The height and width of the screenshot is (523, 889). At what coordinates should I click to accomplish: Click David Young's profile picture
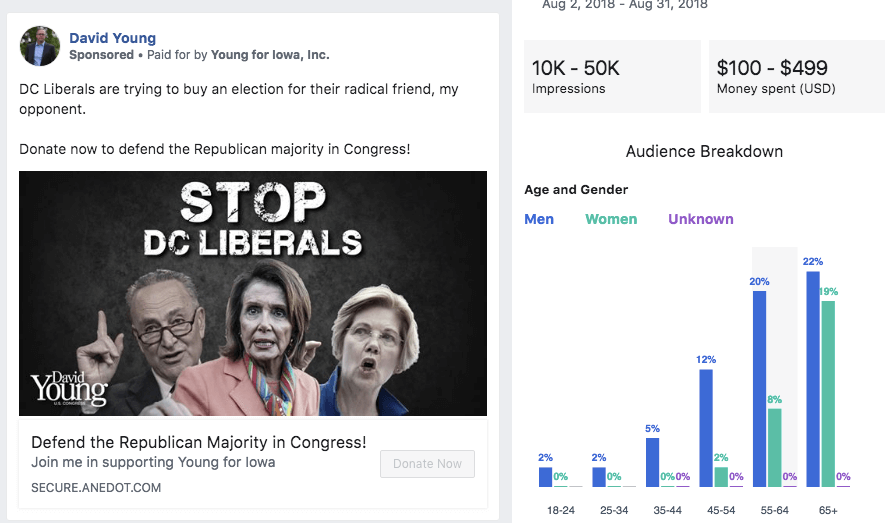[40, 46]
